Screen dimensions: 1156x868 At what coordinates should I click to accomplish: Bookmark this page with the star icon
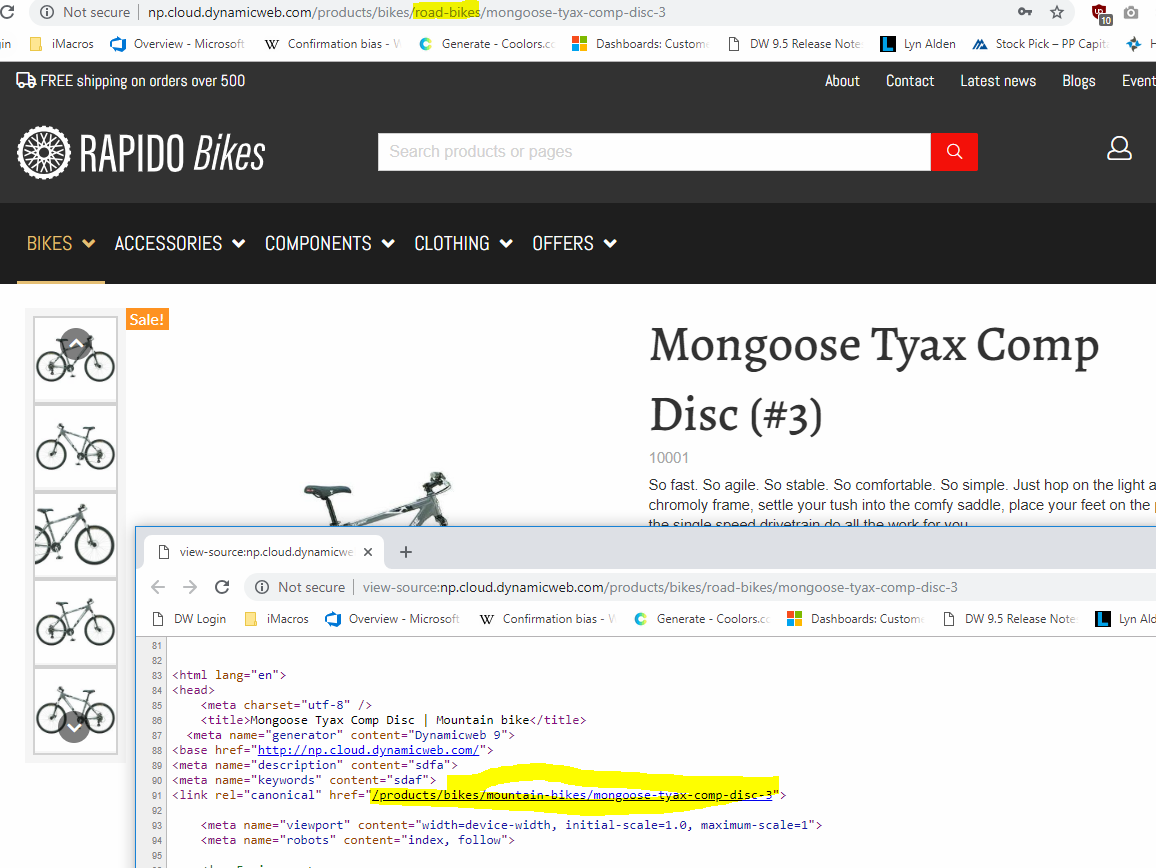(1056, 12)
